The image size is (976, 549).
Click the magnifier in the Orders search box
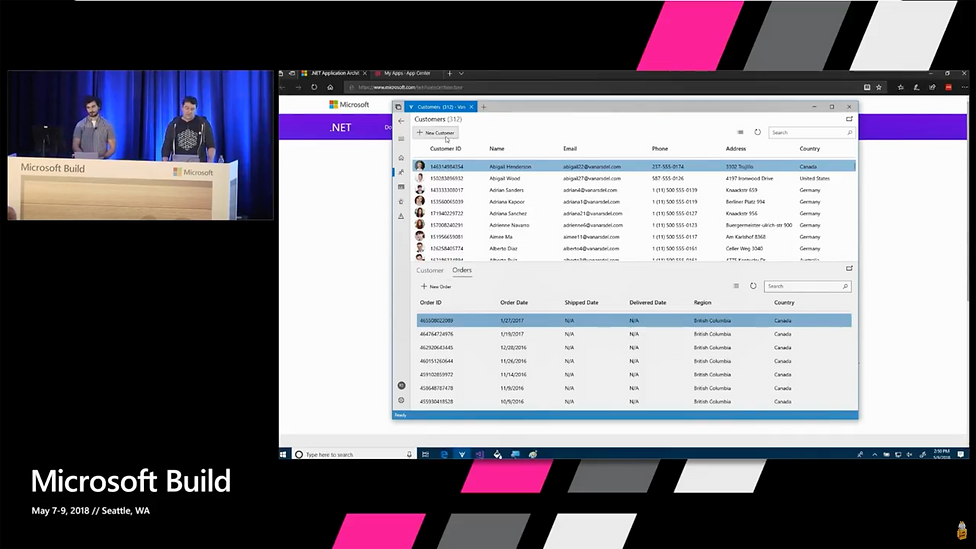pyautogui.click(x=845, y=286)
